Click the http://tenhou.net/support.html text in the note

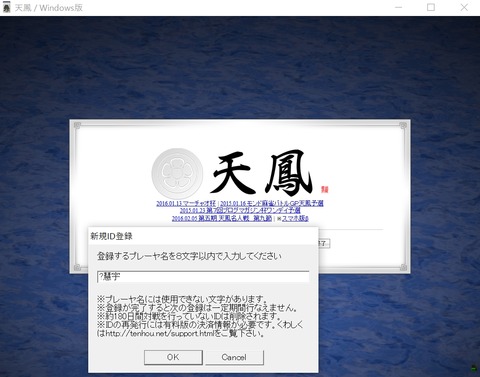pos(159,333)
